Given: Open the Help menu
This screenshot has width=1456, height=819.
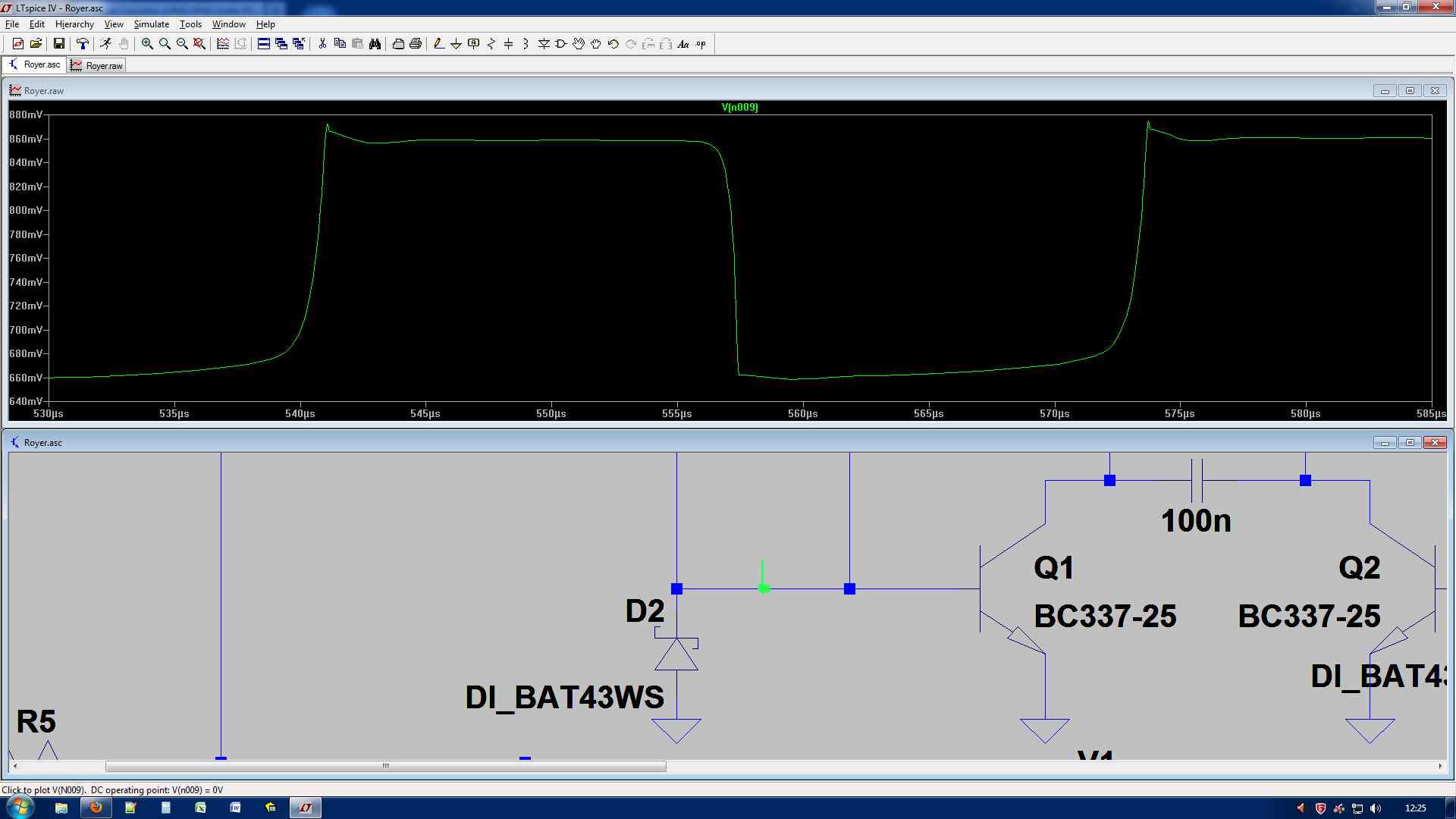Looking at the screenshot, I should tap(265, 24).
